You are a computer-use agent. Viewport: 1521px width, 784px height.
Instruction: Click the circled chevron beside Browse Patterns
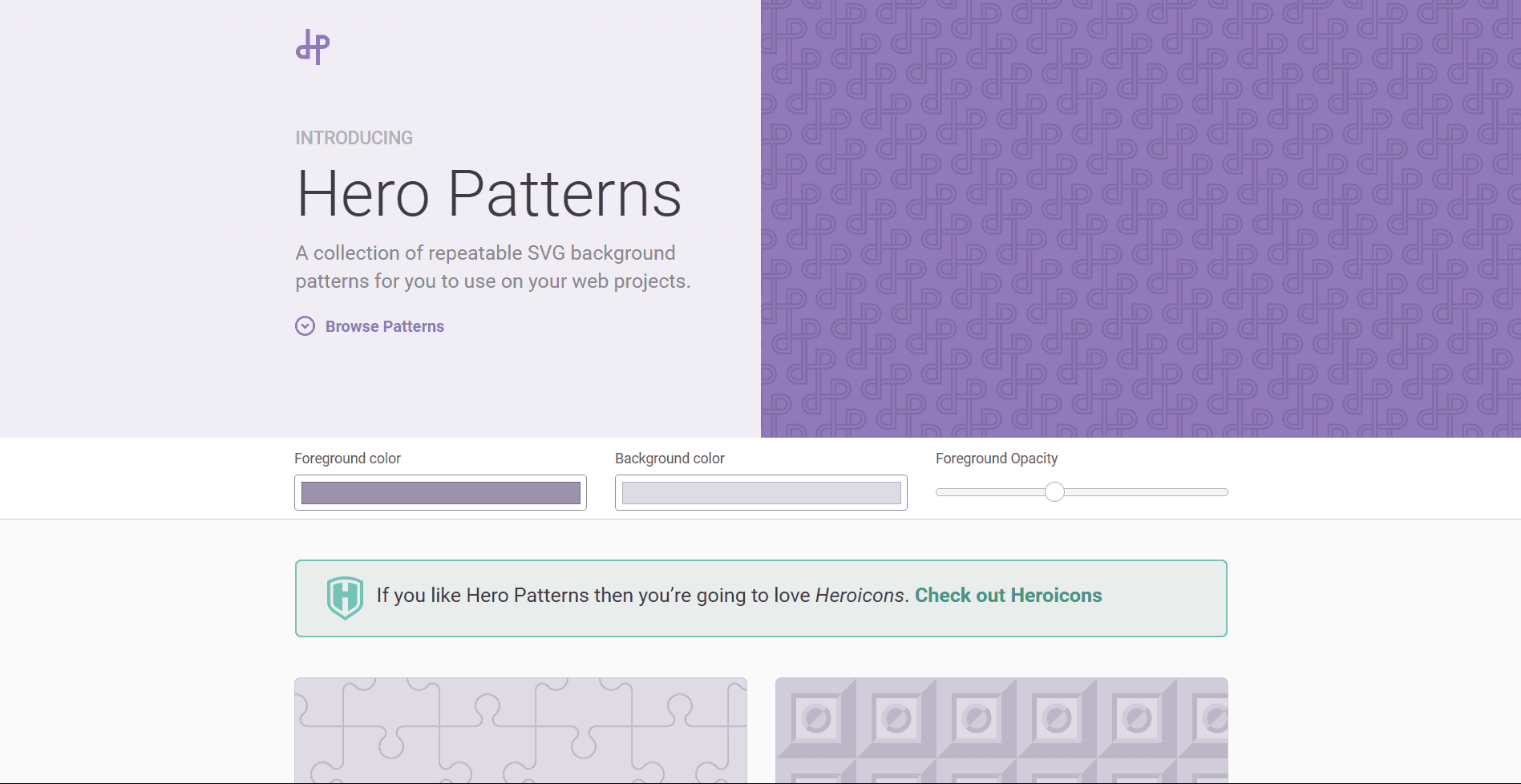coord(305,326)
